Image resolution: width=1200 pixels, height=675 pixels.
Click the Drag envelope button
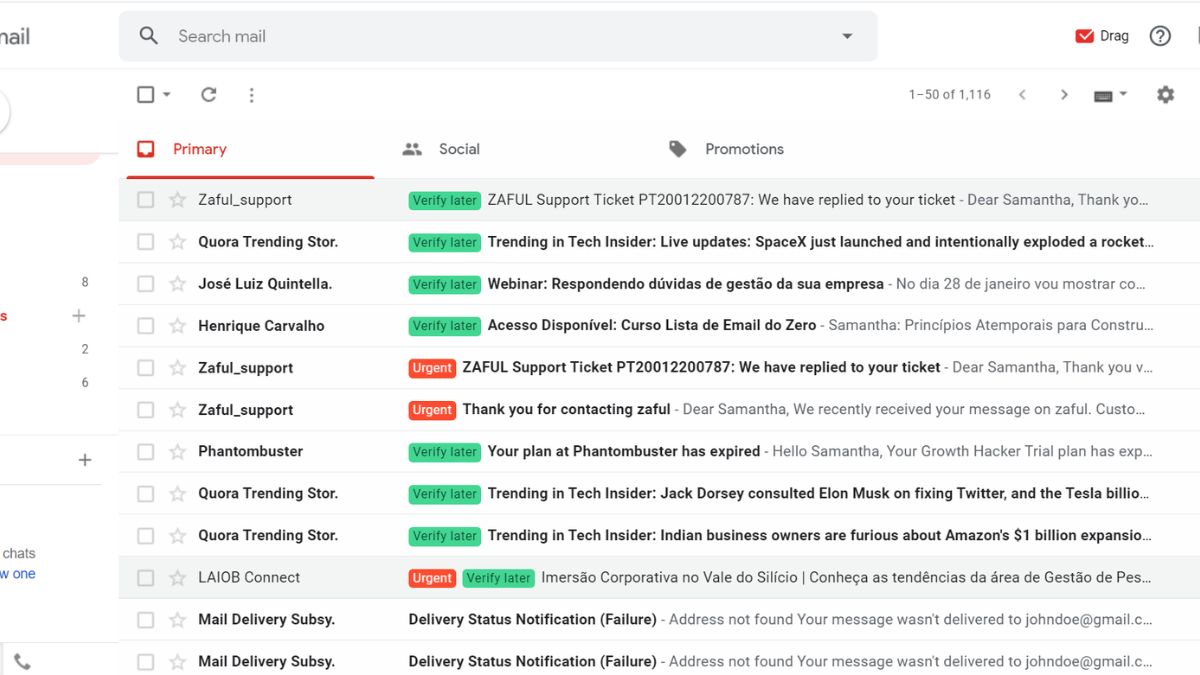[1101, 36]
